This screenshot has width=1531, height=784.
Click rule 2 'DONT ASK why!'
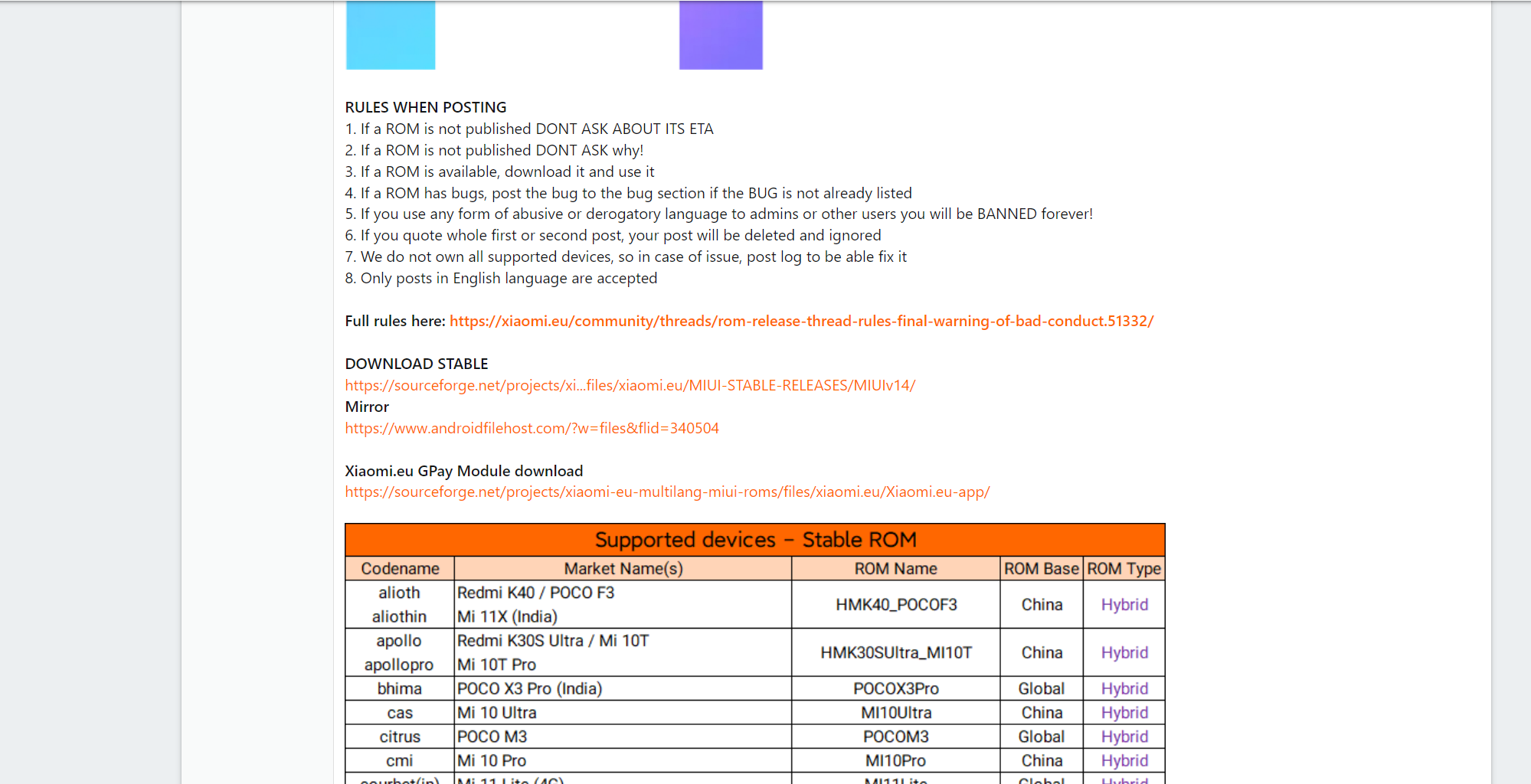coord(494,150)
